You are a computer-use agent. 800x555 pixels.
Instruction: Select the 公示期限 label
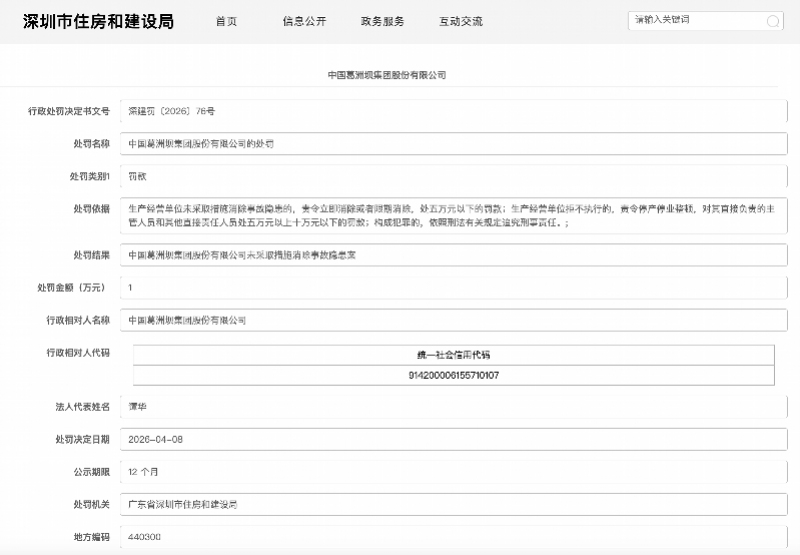[92, 472]
